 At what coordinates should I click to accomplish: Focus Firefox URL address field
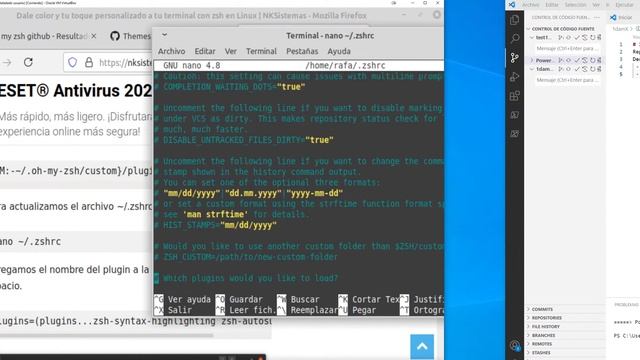pyautogui.click(x=124, y=62)
